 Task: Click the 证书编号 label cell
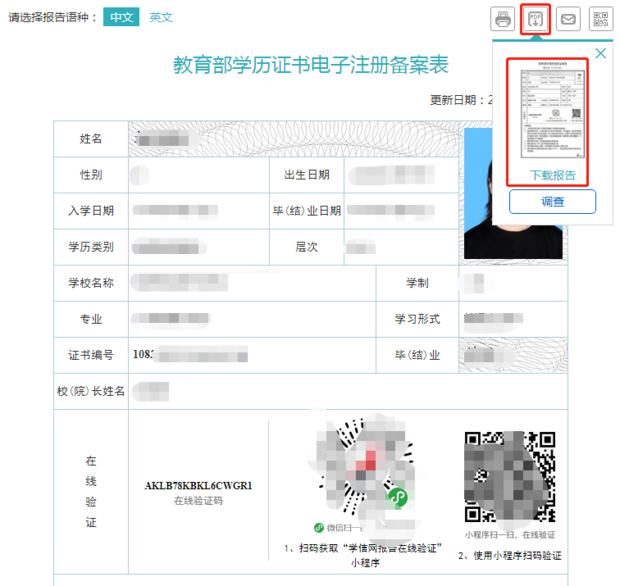(91, 355)
